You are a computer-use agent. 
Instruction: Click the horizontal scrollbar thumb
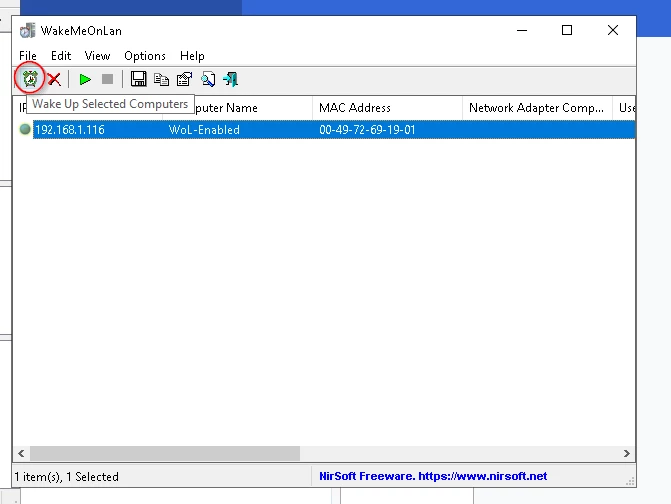coord(165,454)
